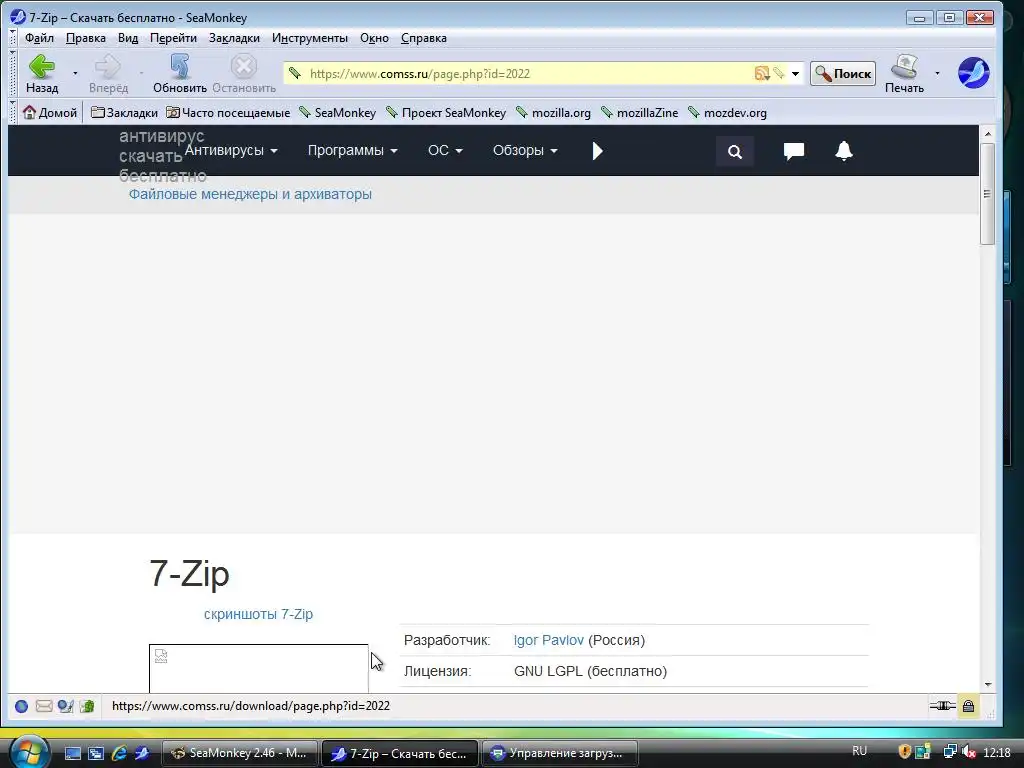
Task: Click the Navigator globe icon in the status bar
Action: tap(21, 706)
